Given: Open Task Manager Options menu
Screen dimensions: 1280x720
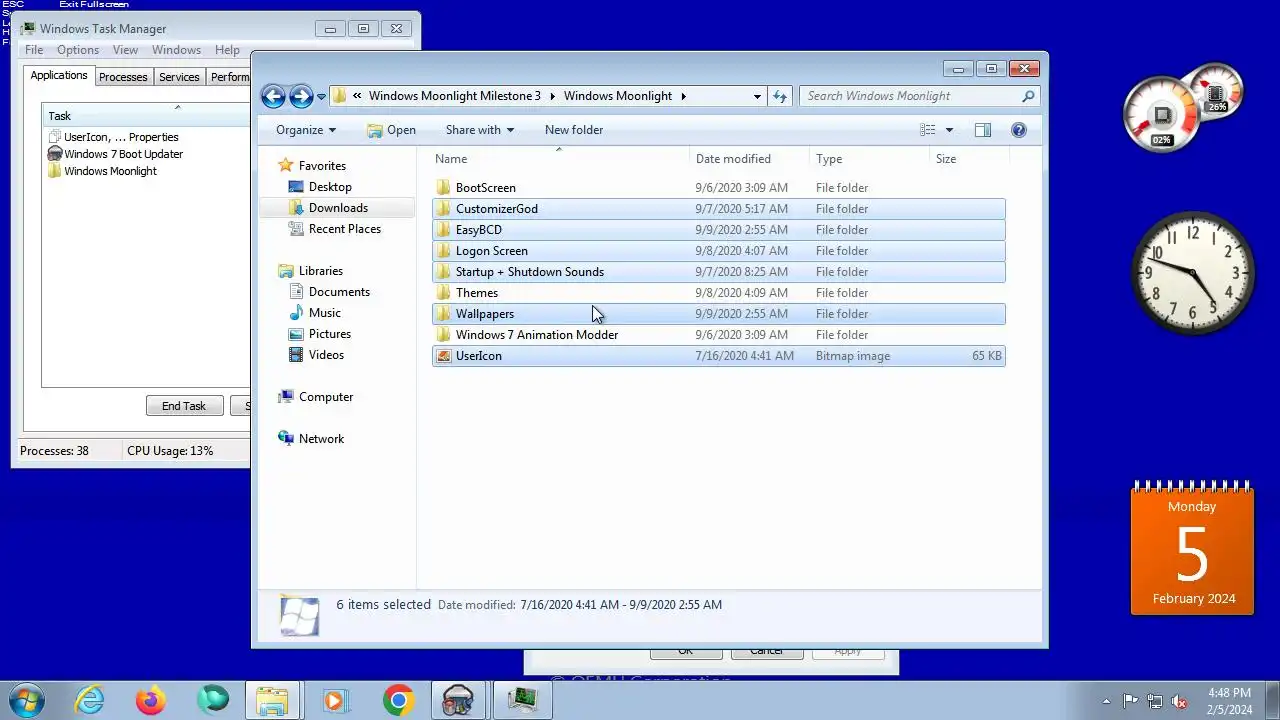Looking at the screenshot, I should click(78, 50).
